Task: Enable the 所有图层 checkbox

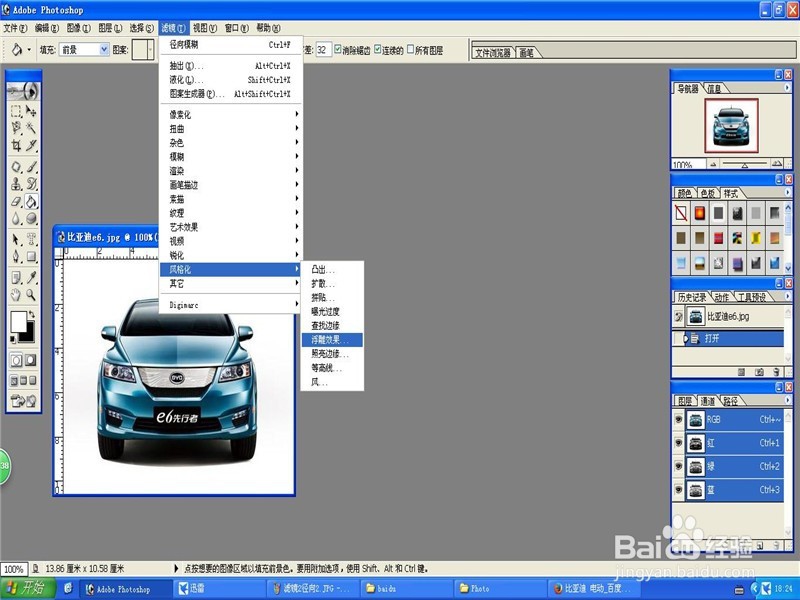Action: [x=410, y=49]
